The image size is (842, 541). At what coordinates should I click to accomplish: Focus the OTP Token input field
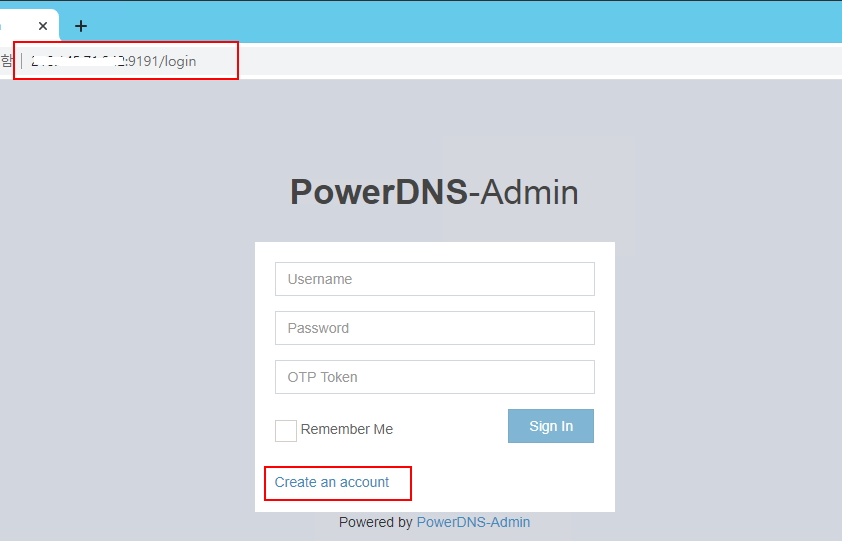(434, 377)
